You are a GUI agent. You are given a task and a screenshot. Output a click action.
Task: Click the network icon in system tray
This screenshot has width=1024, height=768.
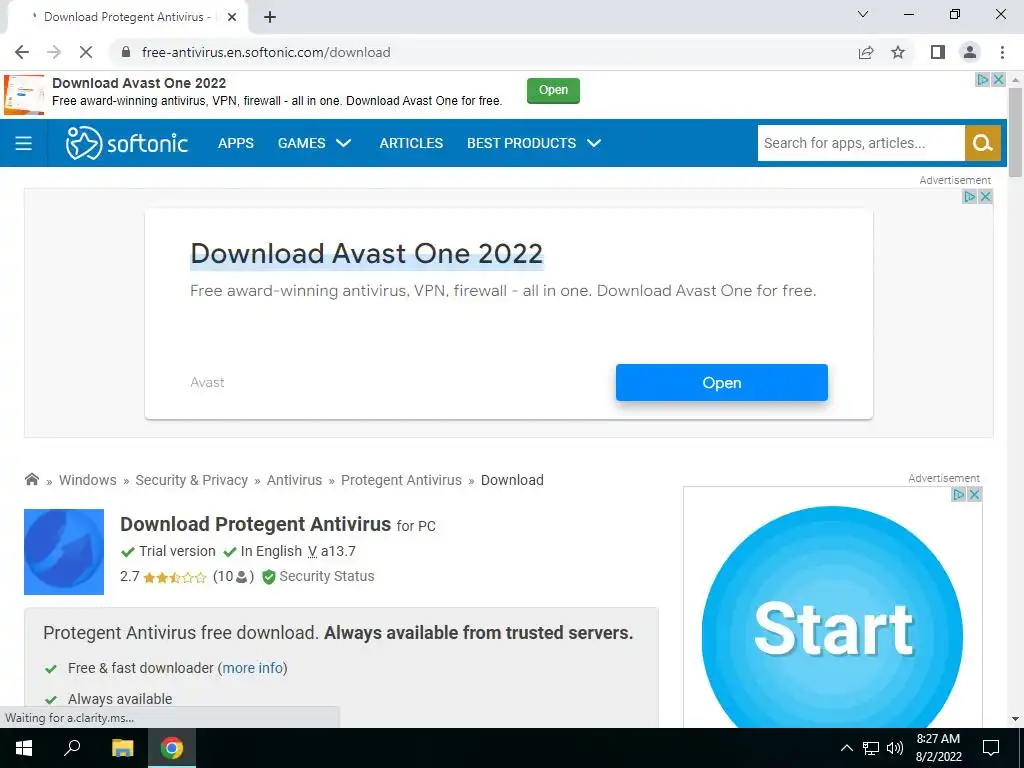(871, 748)
